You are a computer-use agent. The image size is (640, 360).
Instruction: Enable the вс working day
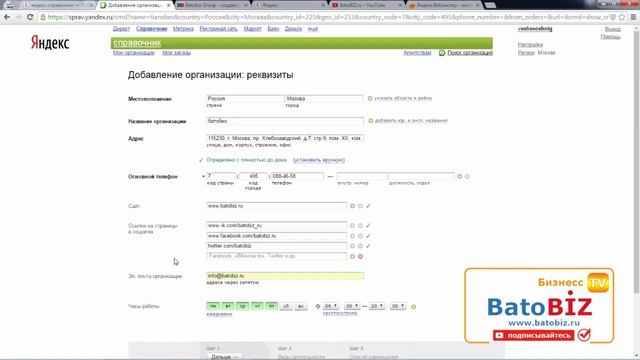(x=301, y=306)
